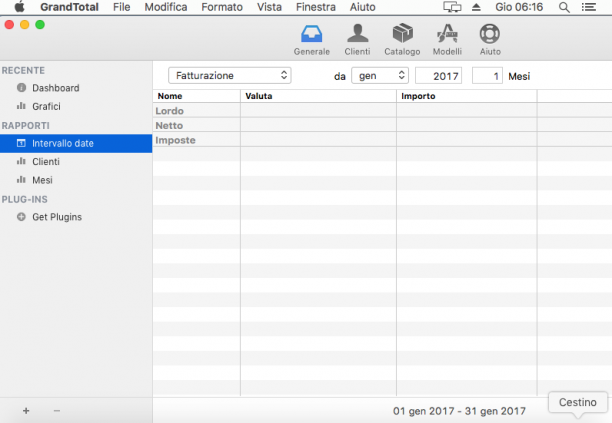Click the green zoom window button
This screenshot has width=612, height=423.
pyautogui.click(x=40, y=25)
